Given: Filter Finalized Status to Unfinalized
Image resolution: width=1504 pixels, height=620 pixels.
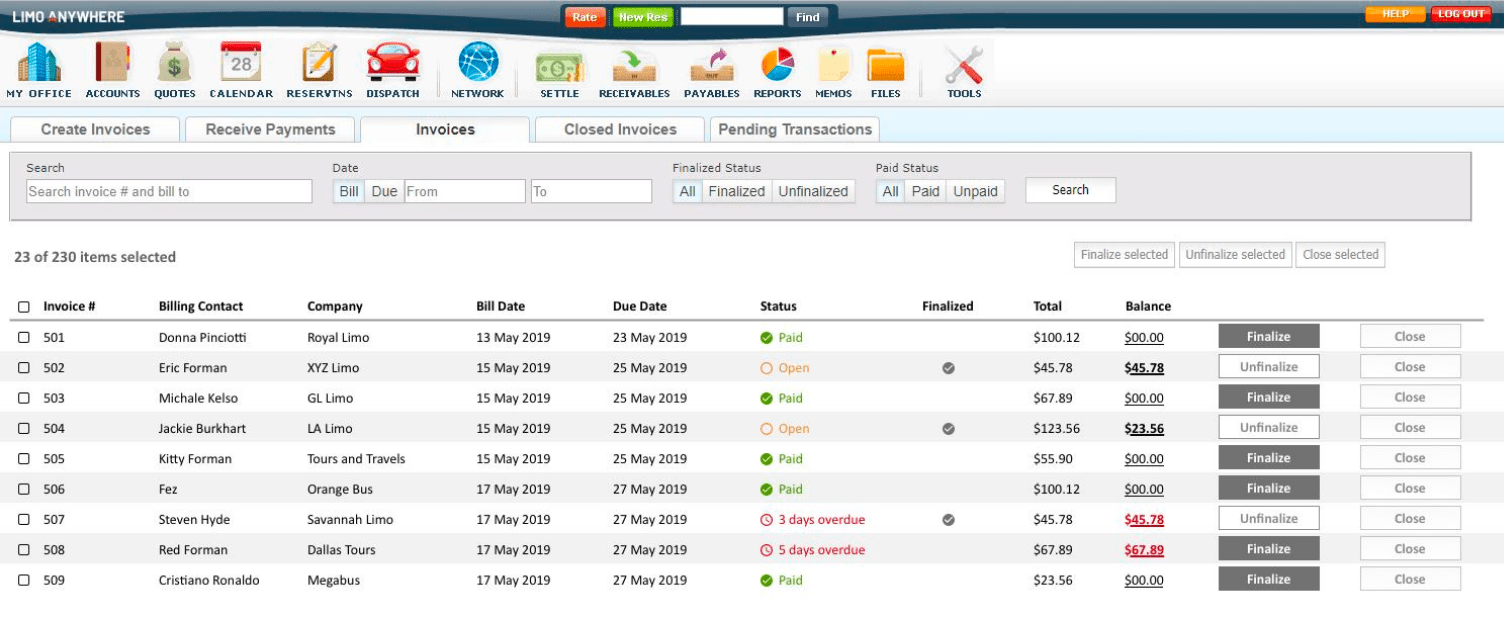Looking at the screenshot, I should [813, 191].
